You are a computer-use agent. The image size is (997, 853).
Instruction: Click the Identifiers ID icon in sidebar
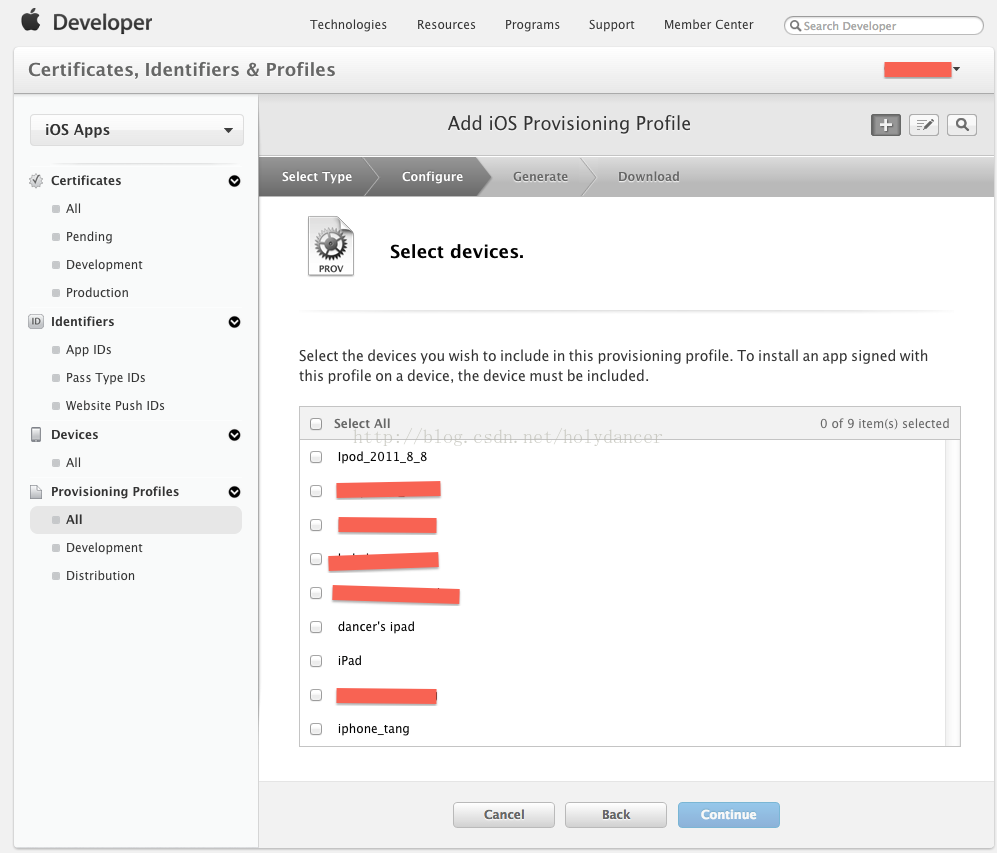[x=36, y=322]
